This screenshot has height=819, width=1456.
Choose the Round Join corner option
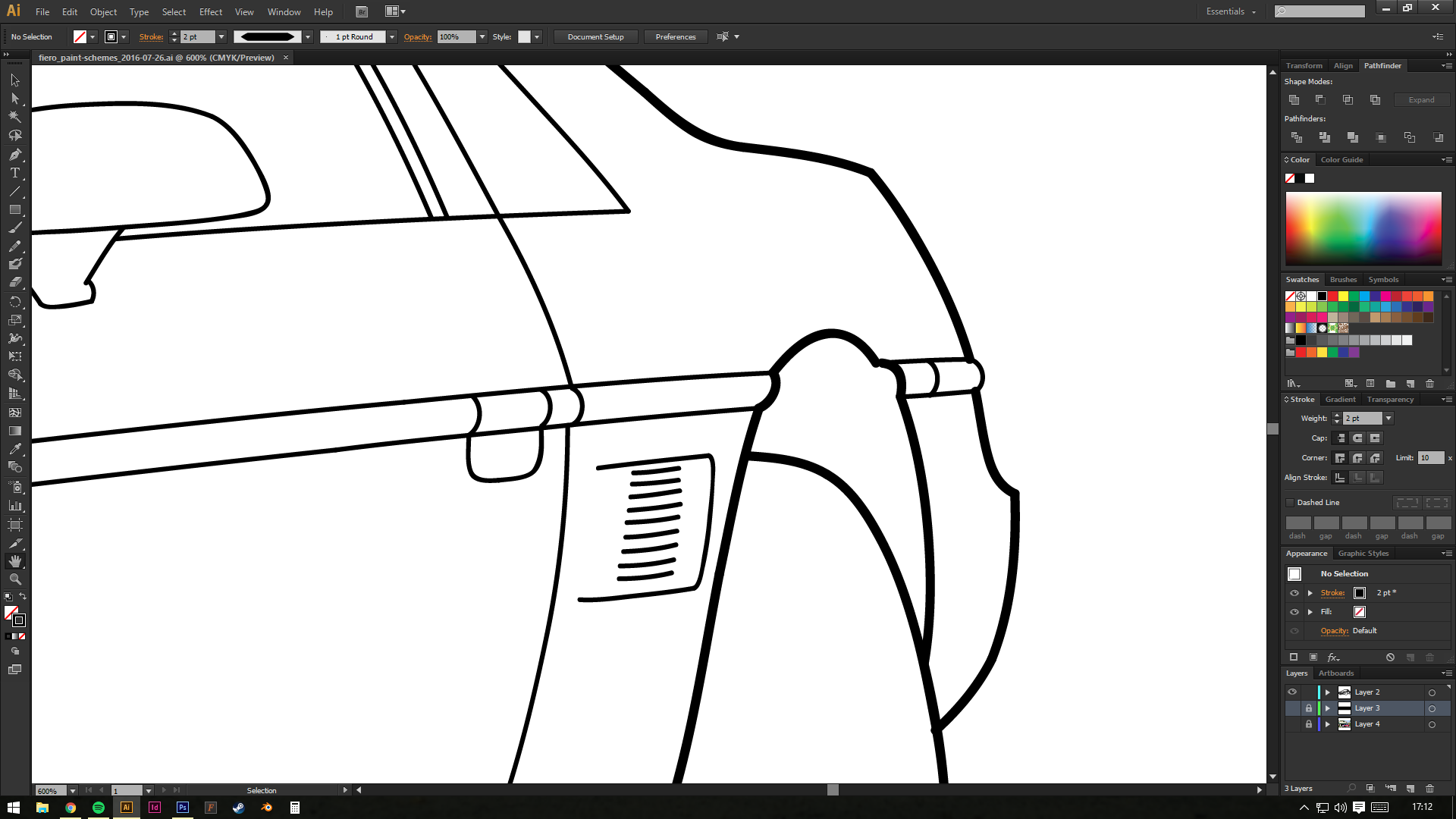(x=1357, y=458)
